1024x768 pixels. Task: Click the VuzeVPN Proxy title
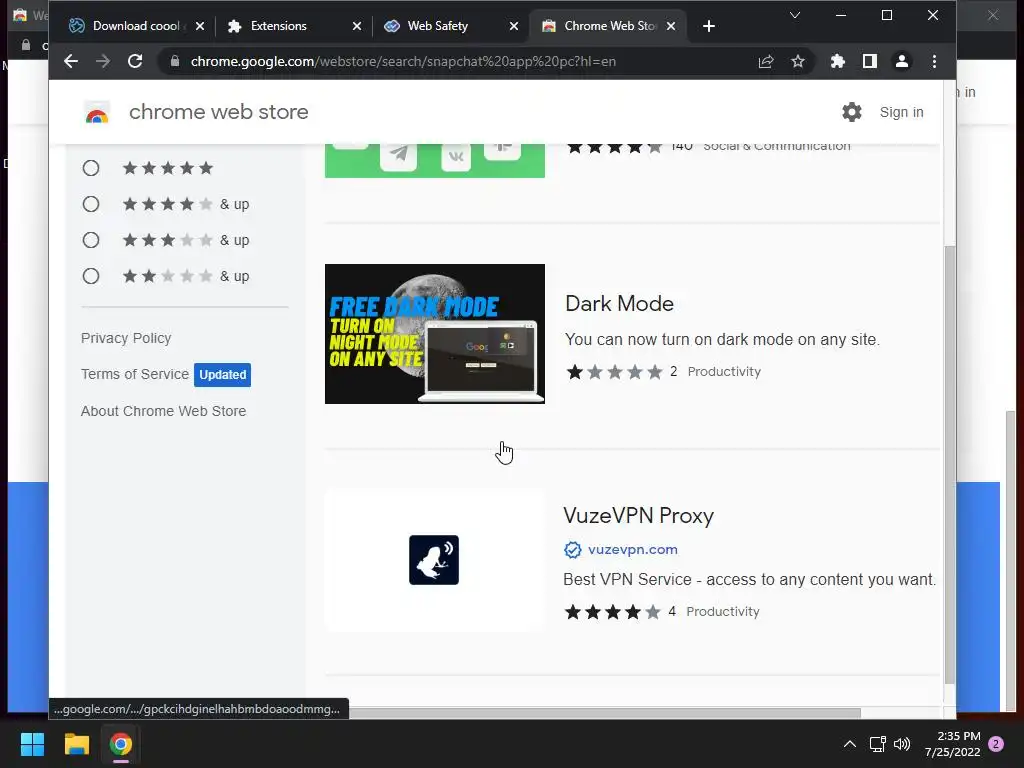pos(639,516)
